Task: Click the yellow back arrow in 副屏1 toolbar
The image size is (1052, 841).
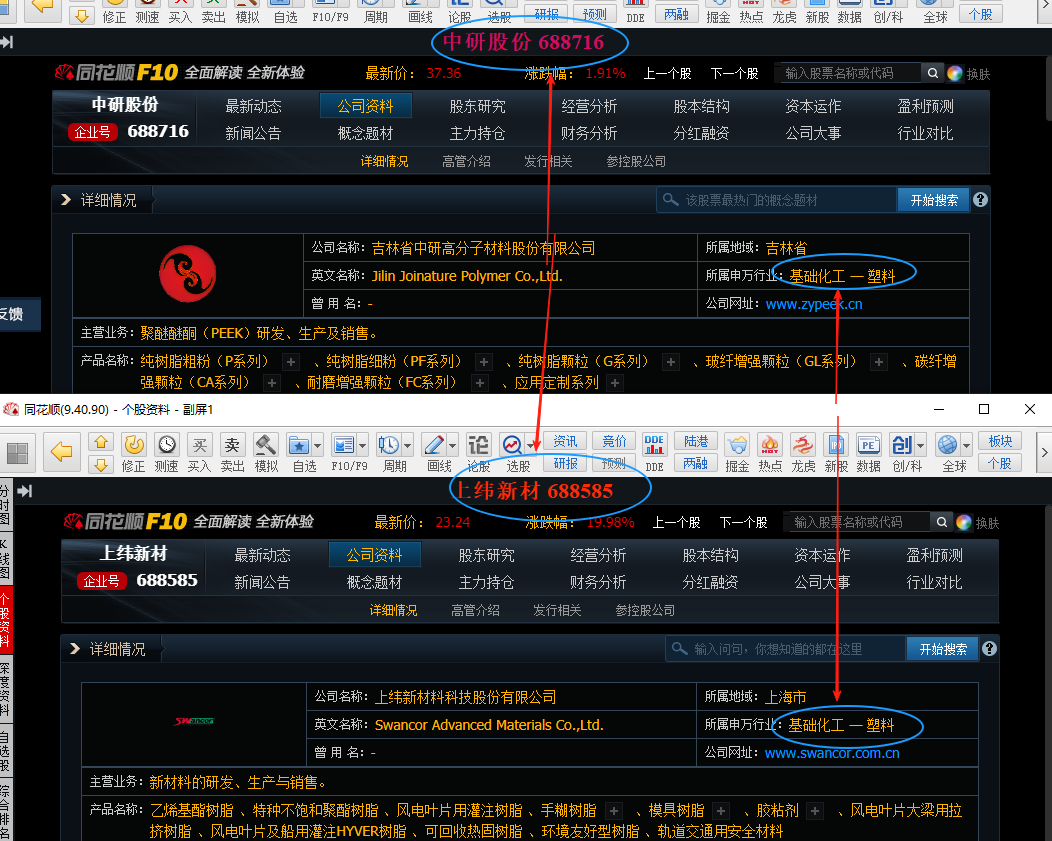Action: click(62, 451)
